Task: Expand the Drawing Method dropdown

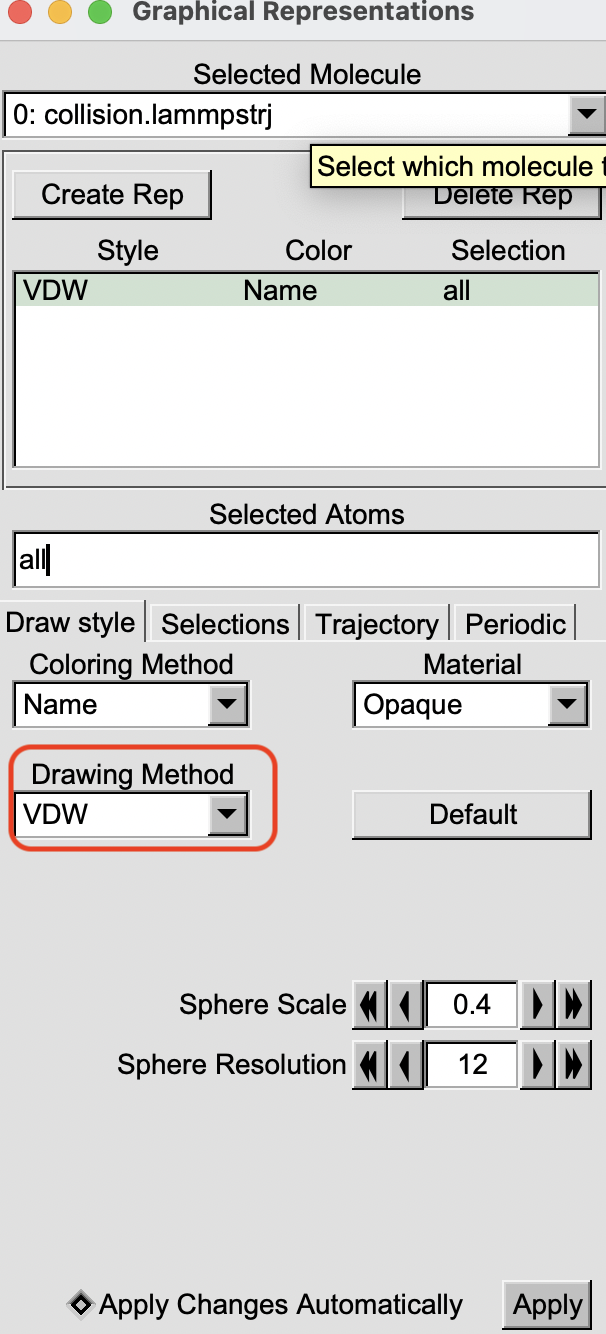Action: click(228, 815)
